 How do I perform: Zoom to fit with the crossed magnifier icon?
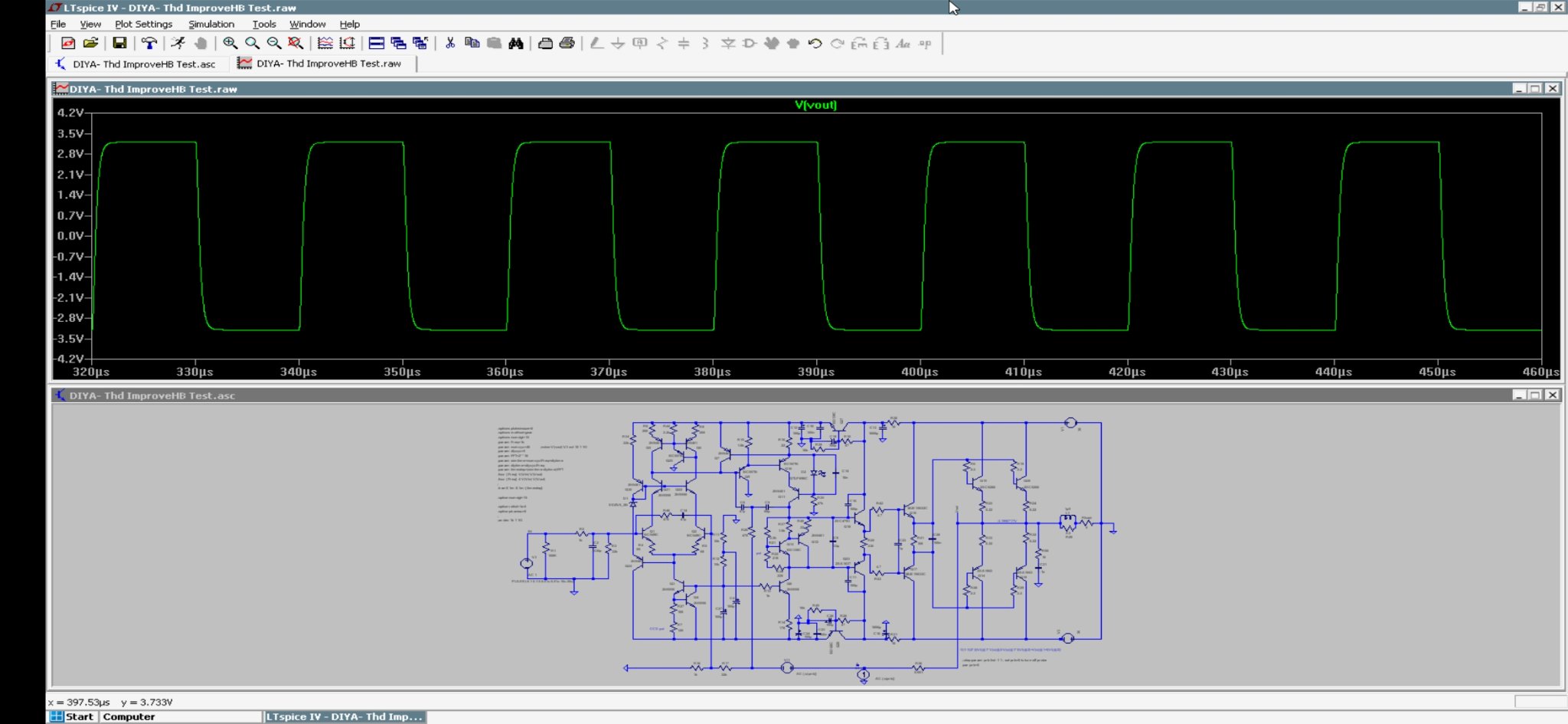[x=296, y=44]
